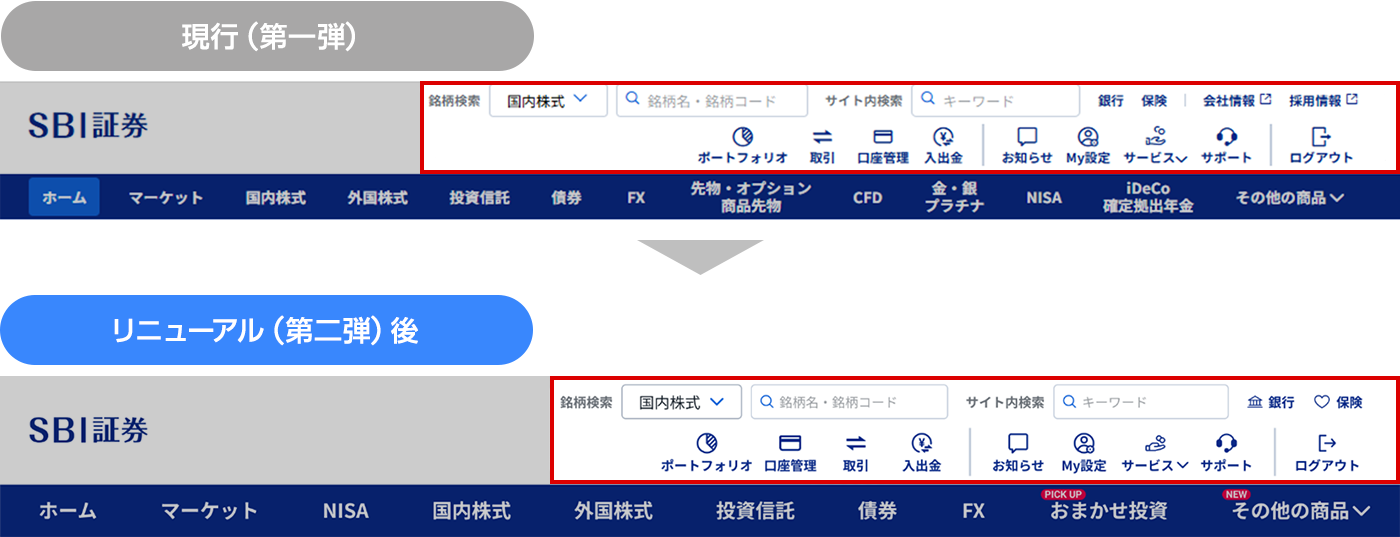1400x537 pixels.
Task: Open the CFD navigation tab
Action: pos(867,198)
